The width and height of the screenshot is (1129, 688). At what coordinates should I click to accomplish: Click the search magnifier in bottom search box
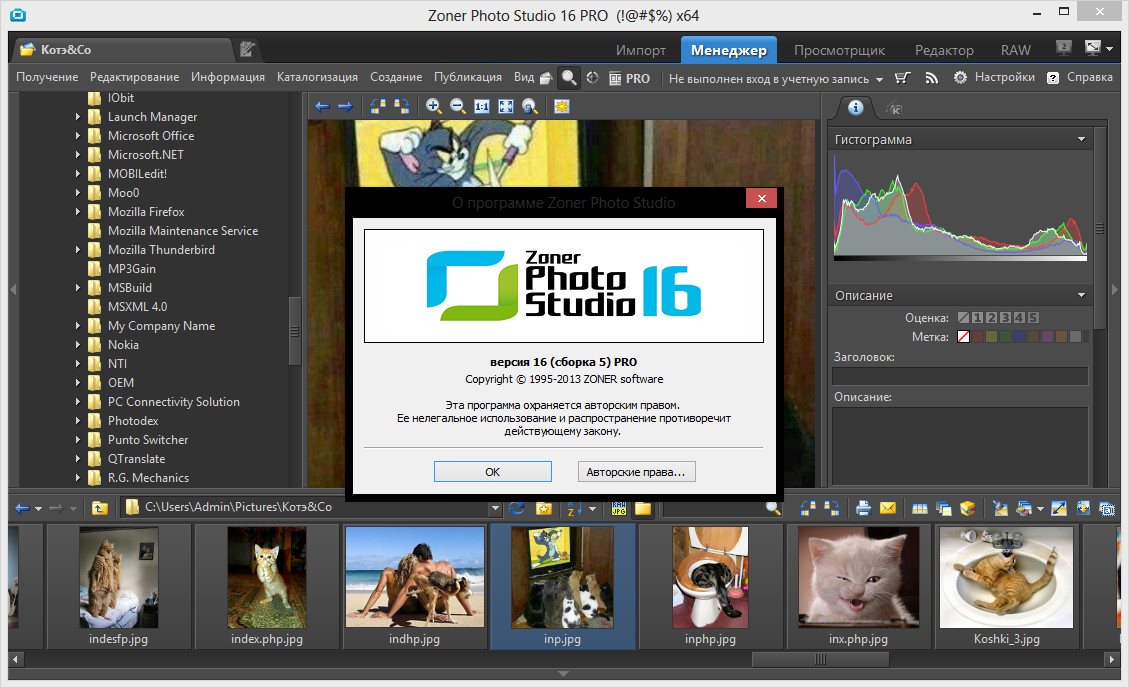coord(773,508)
